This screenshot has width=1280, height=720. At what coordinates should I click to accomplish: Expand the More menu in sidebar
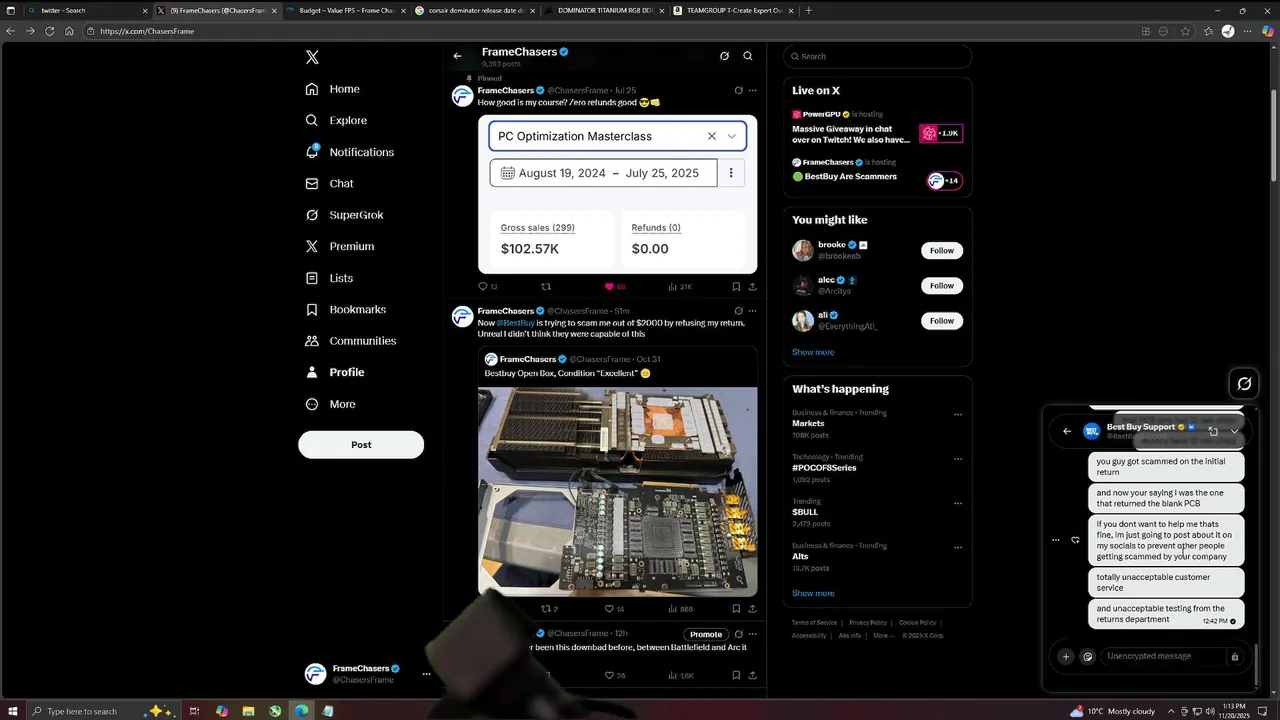pyautogui.click(x=331, y=404)
